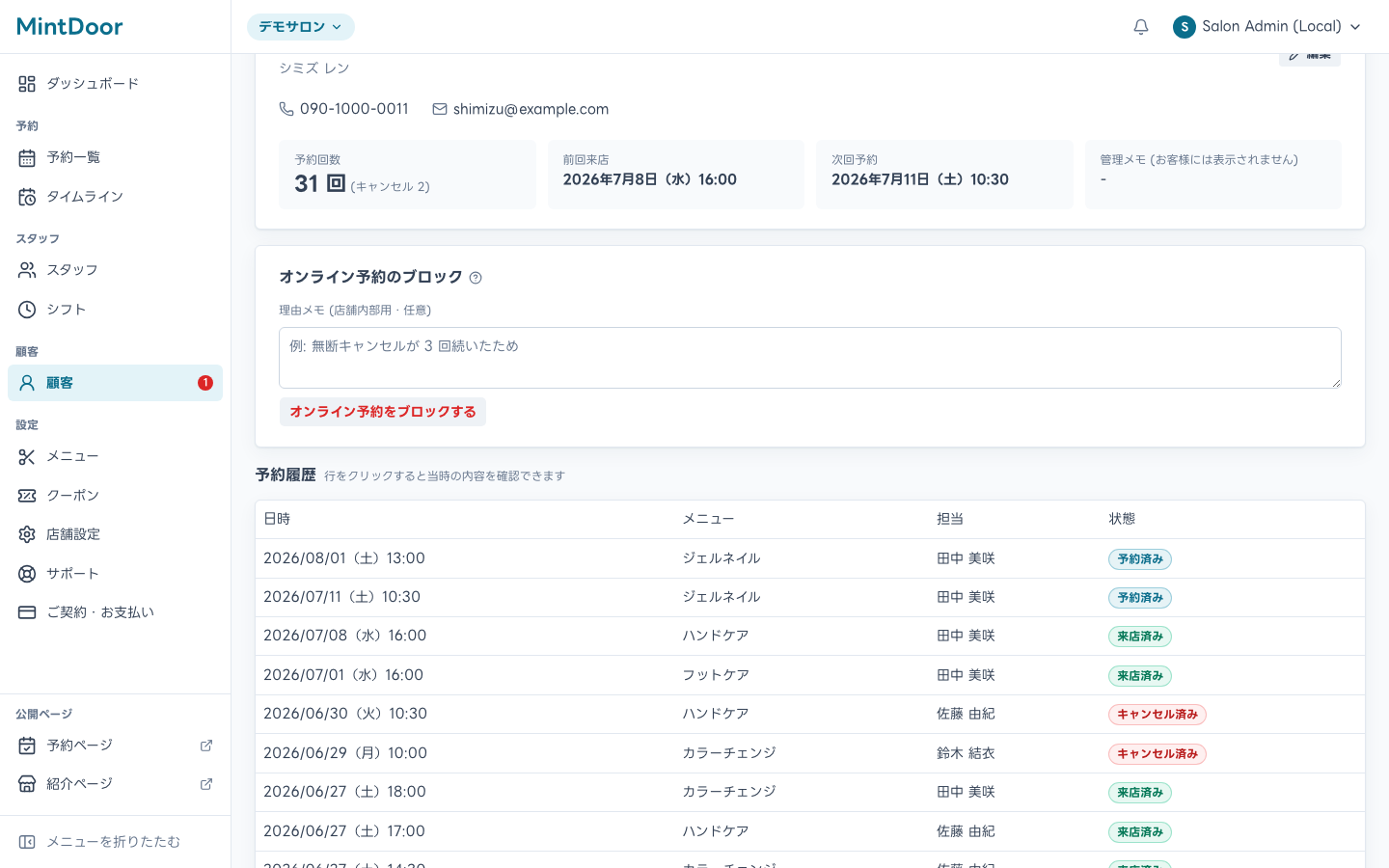Expand the デモサロン salon selector
Screen dimensions: 1389x868
pos(301,27)
